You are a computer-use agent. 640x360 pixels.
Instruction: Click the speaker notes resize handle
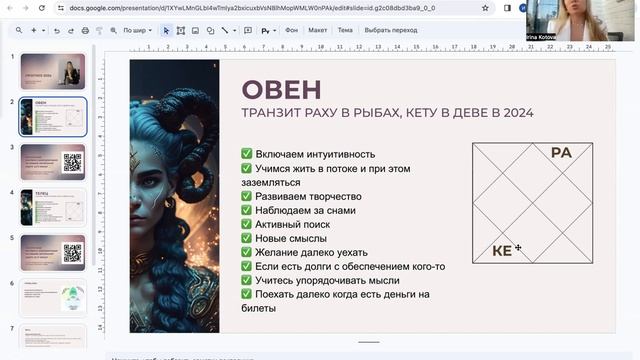pos(369,342)
